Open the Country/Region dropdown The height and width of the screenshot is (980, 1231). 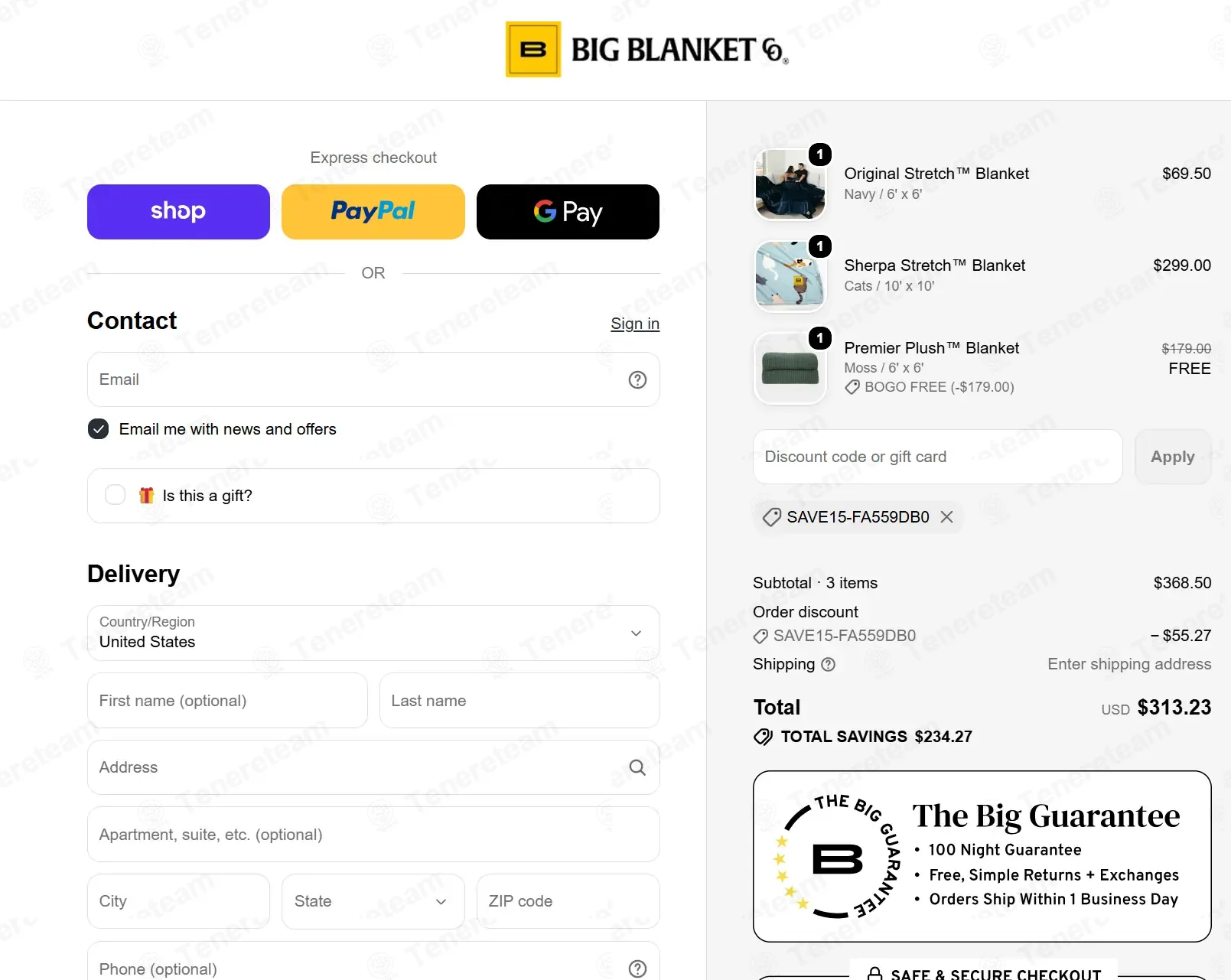pos(373,633)
